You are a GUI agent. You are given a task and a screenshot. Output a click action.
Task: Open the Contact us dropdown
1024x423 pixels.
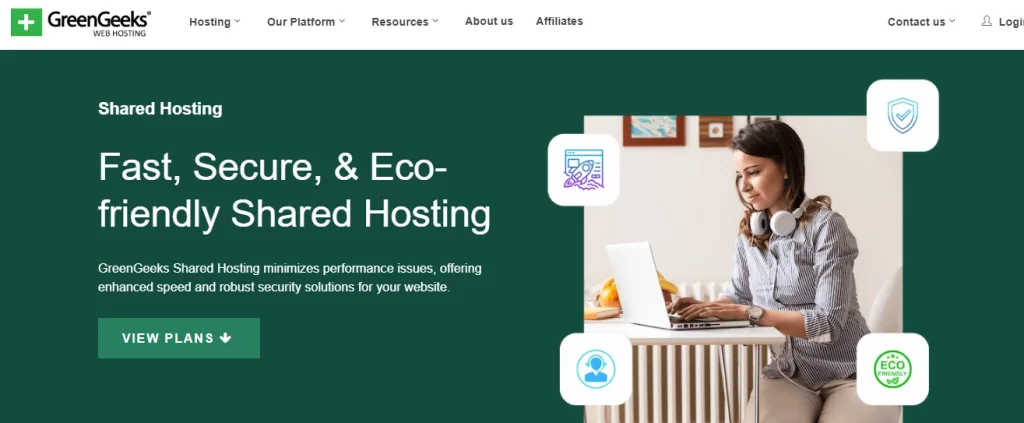[921, 22]
